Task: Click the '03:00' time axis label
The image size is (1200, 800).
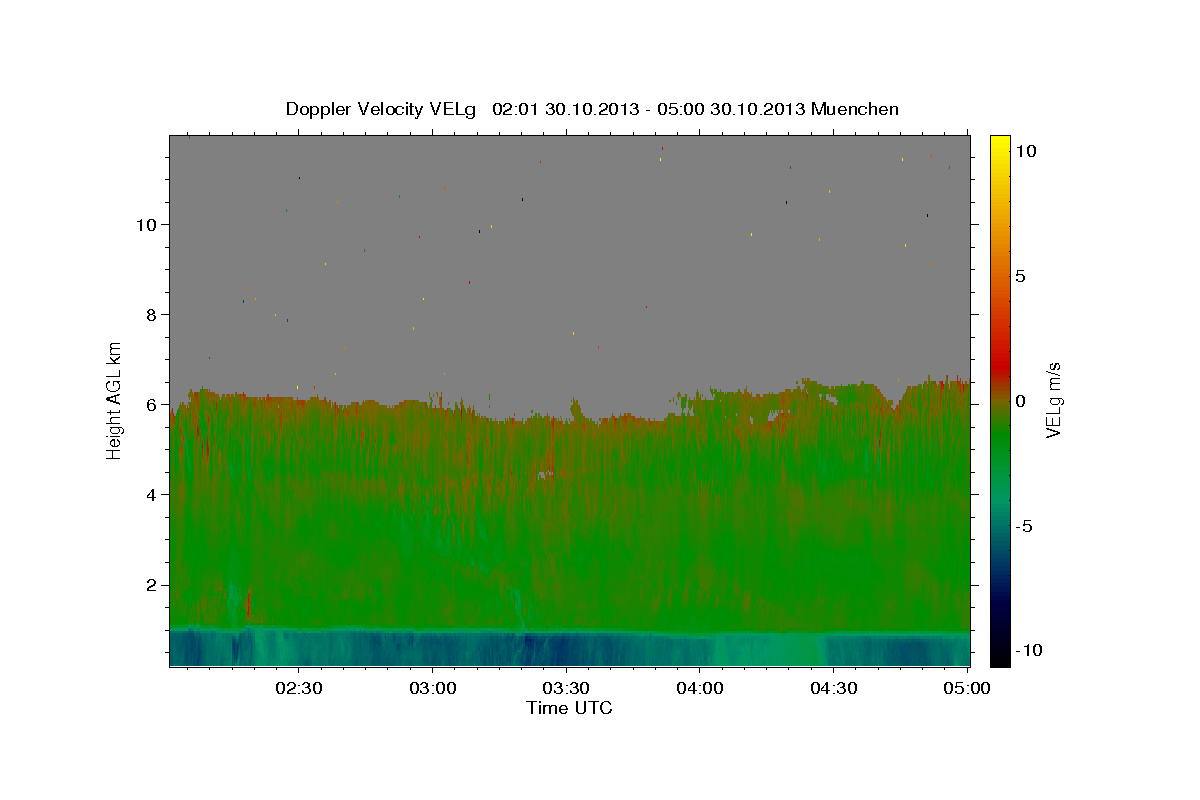Action: pos(433,688)
